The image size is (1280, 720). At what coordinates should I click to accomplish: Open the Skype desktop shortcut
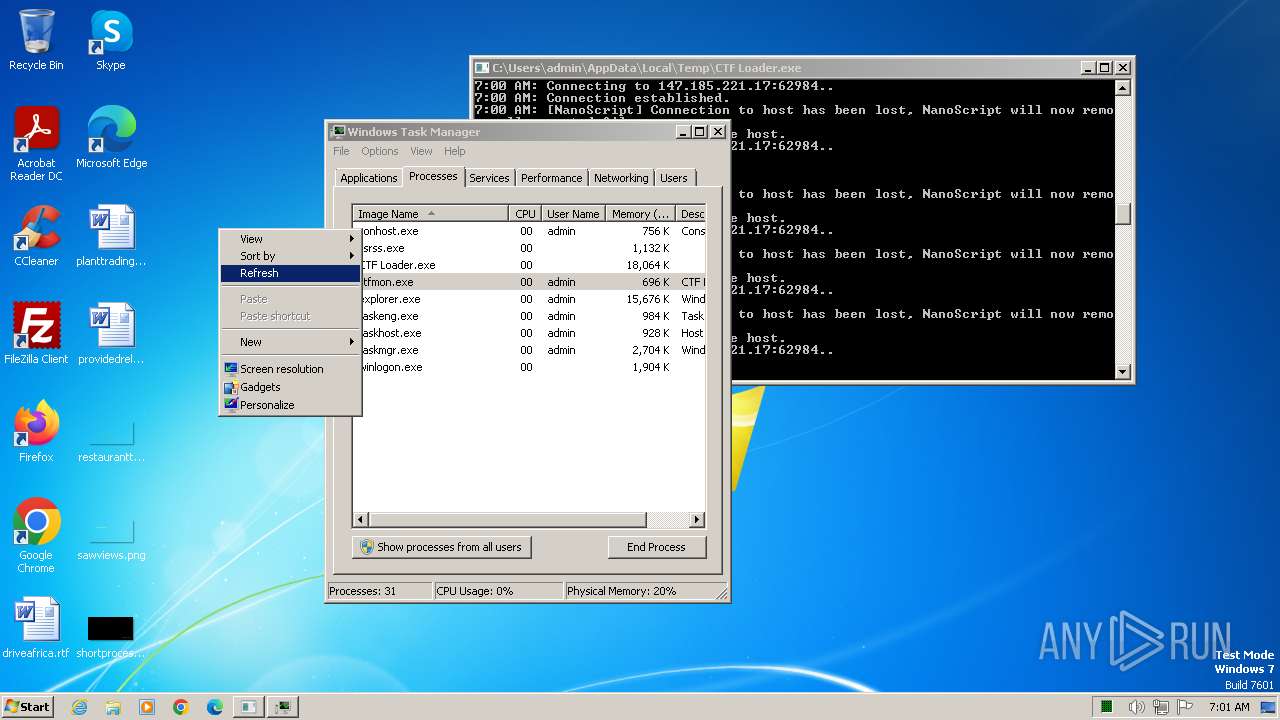[111, 40]
